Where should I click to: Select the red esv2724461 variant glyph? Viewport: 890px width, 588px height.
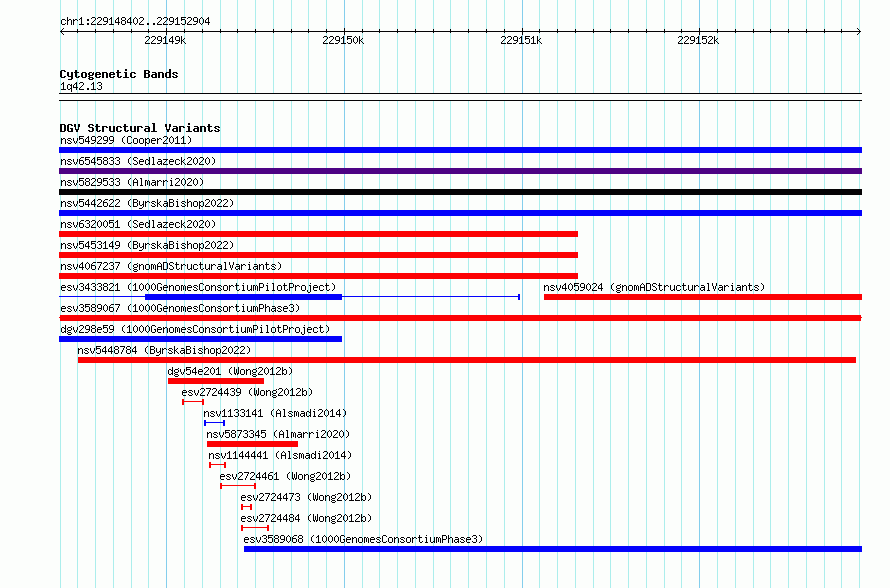coord(238,486)
